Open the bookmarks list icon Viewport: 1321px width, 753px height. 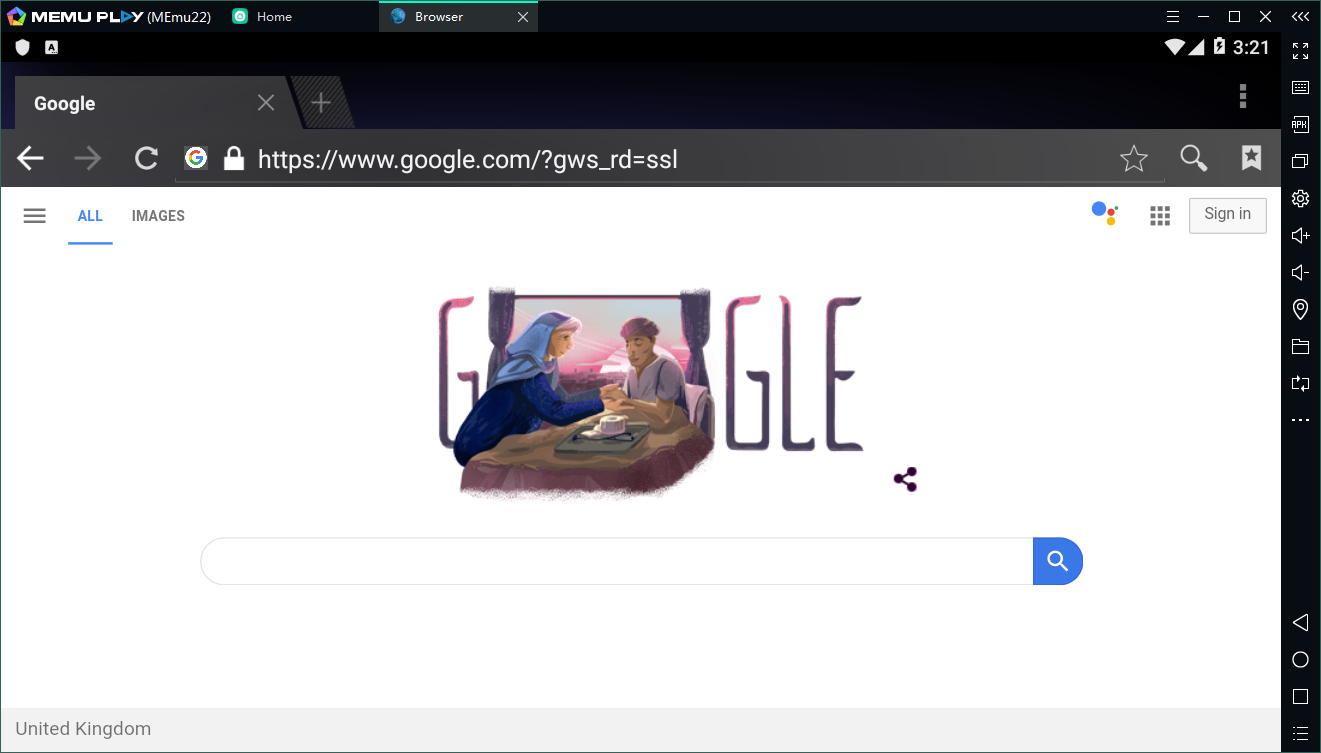[x=1251, y=157]
